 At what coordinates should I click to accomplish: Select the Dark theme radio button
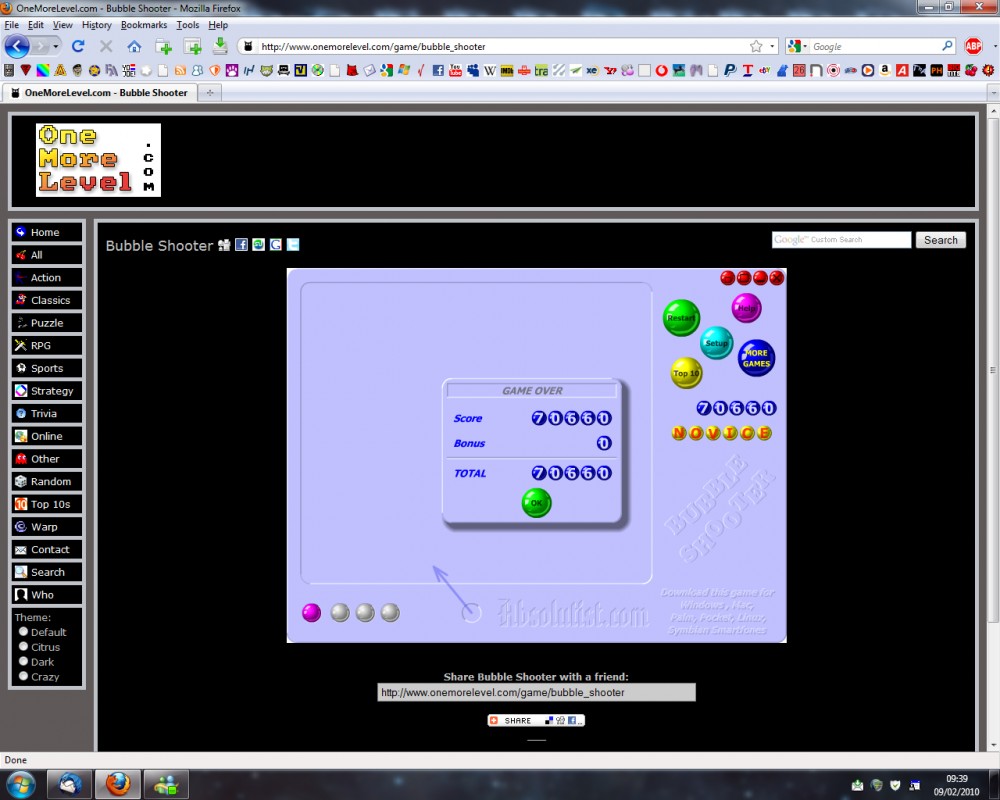24,662
